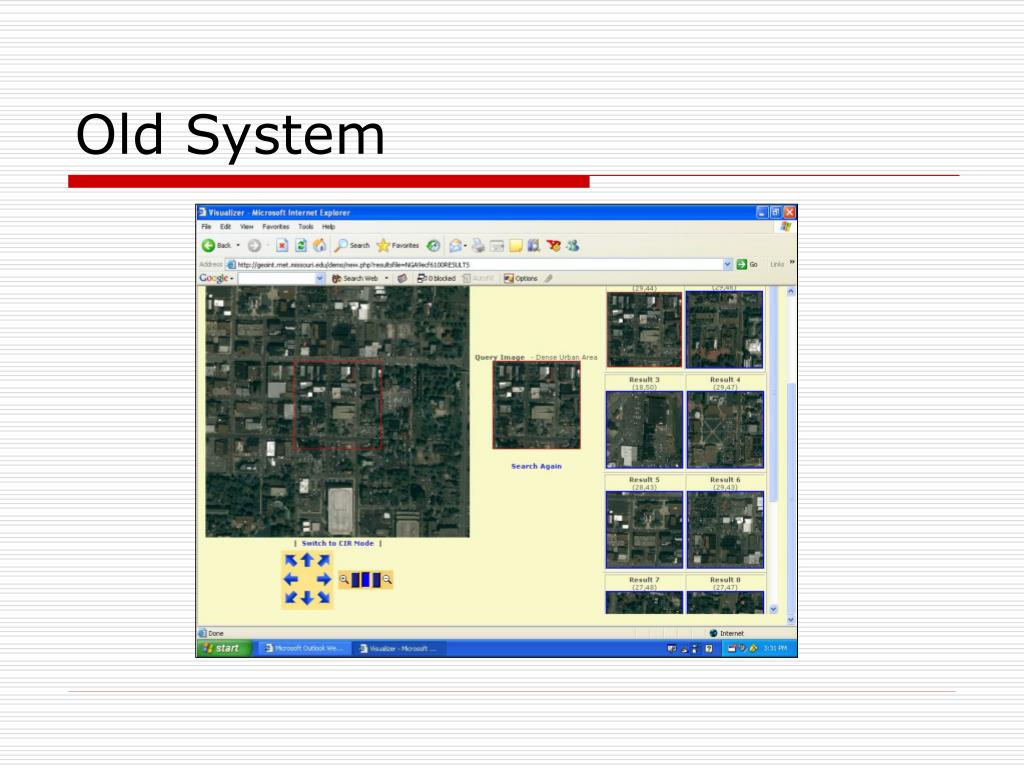The width and height of the screenshot is (1024, 768).
Task: Select the third zoom level bar
Action: pos(376,579)
